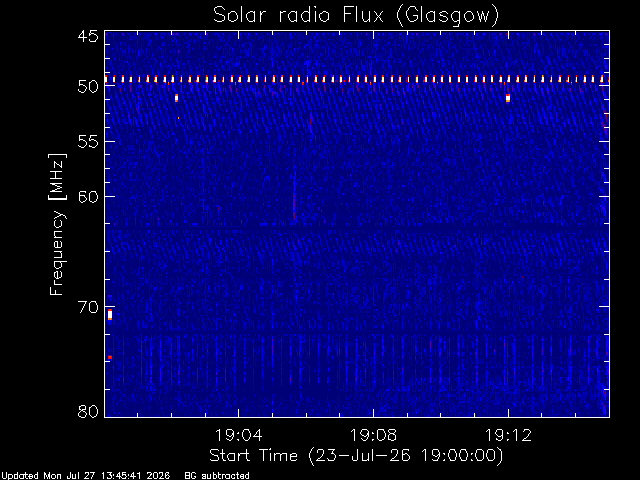640x480 pixels.
Task: Click the Updated timestamp text
Action: [85, 476]
